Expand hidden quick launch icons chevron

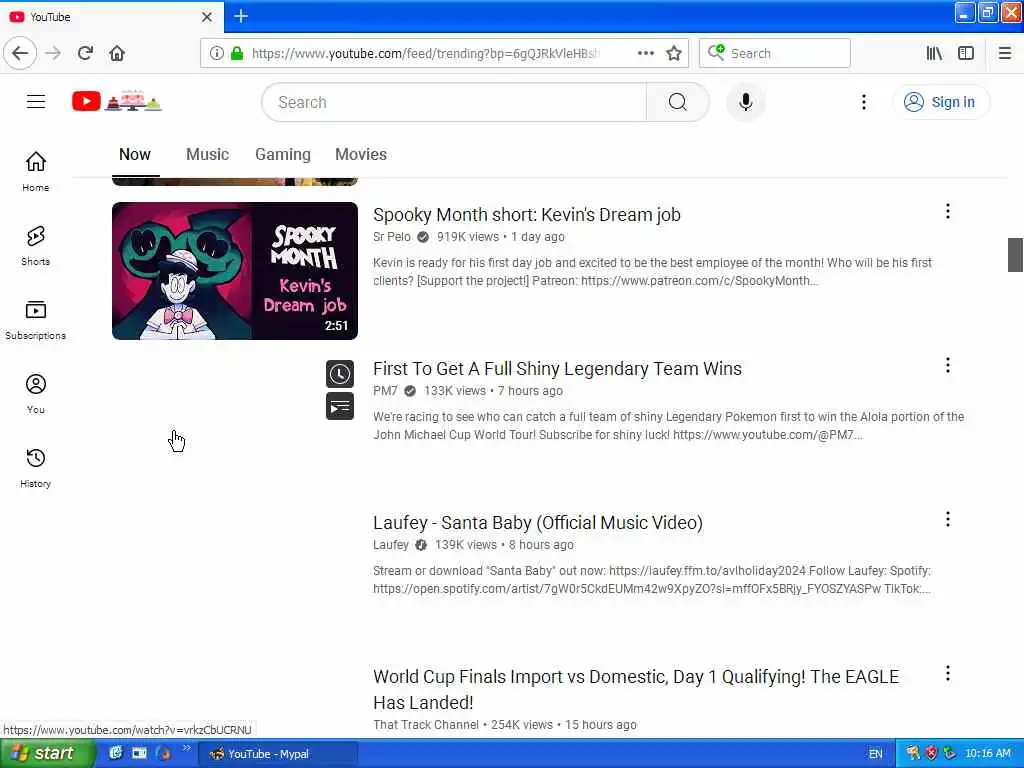tap(186, 748)
